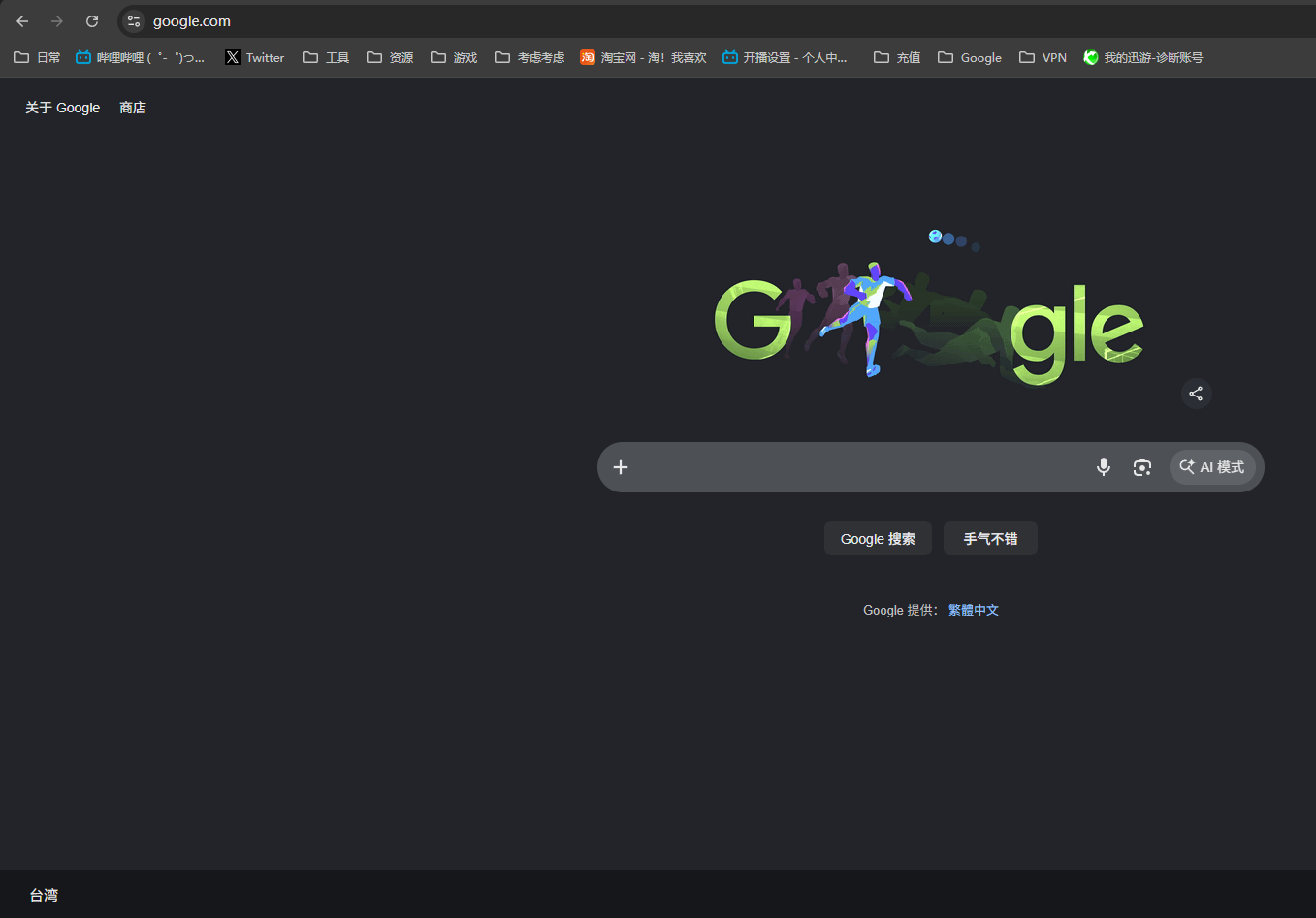Search by image with the camera icon
The width and height of the screenshot is (1316, 918).
point(1142,467)
